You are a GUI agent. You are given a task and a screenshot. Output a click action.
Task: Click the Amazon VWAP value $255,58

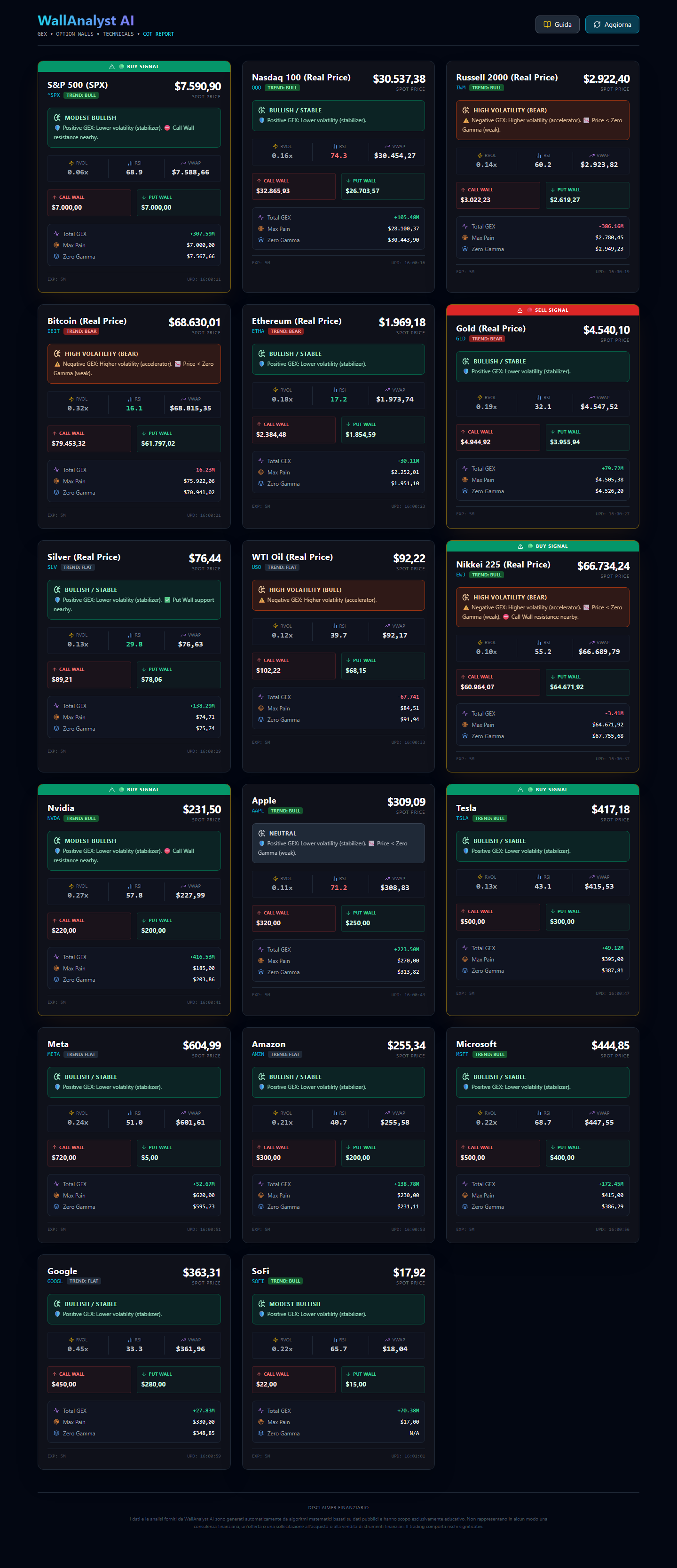[x=394, y=1122]
